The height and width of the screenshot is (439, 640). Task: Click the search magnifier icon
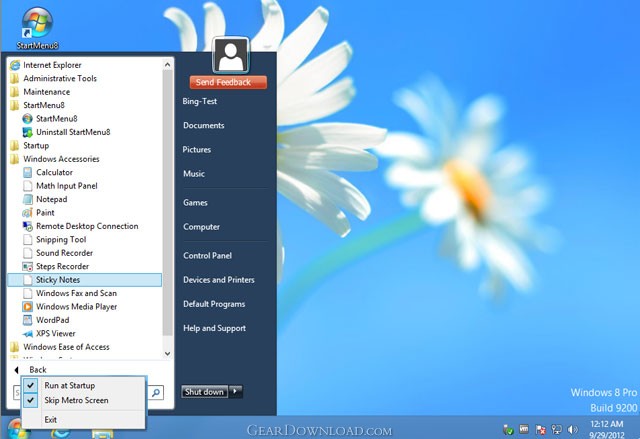click(x=156, y=392)
